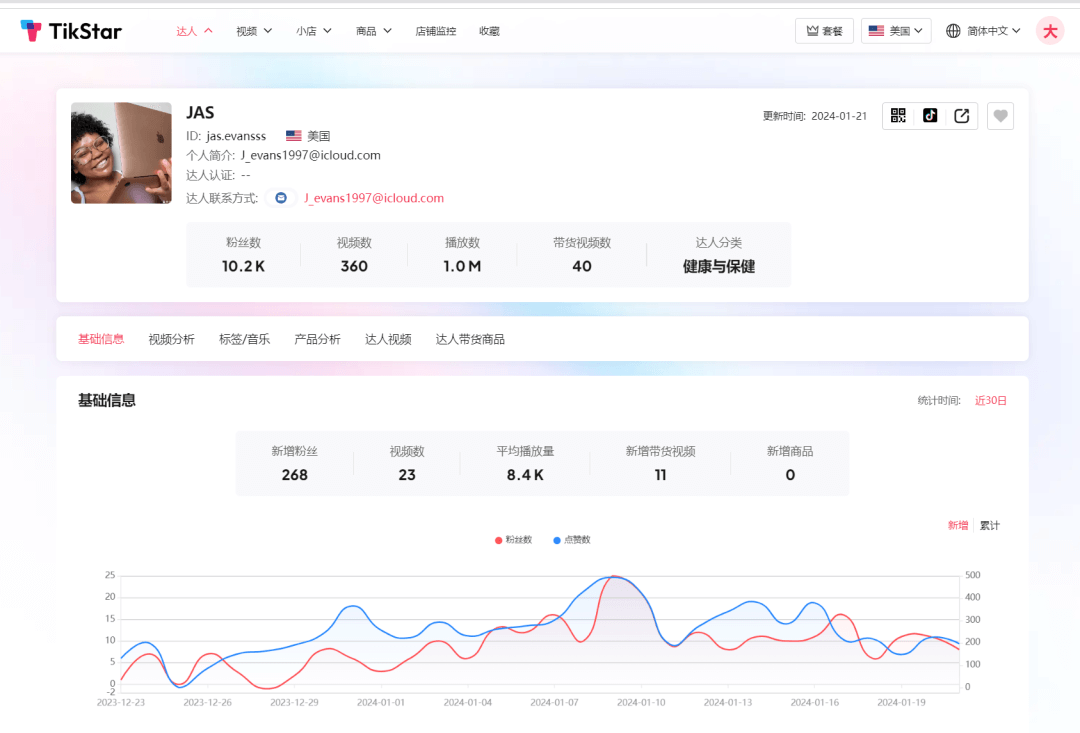Switch chart to 新增 mode
This screenshot has width=1080, height=733.
957,526
